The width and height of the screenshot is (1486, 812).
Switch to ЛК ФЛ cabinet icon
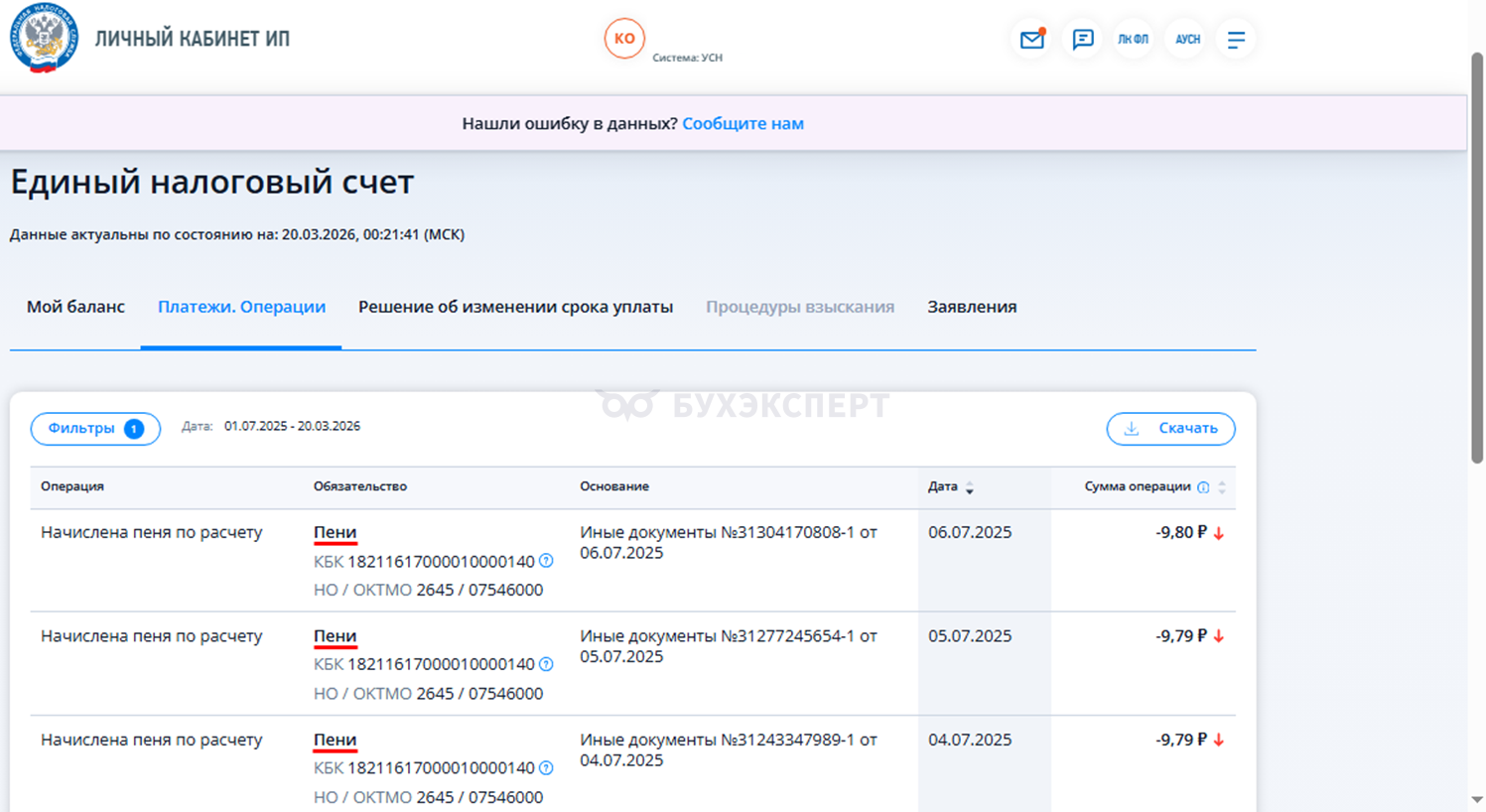pos(1134,40)
